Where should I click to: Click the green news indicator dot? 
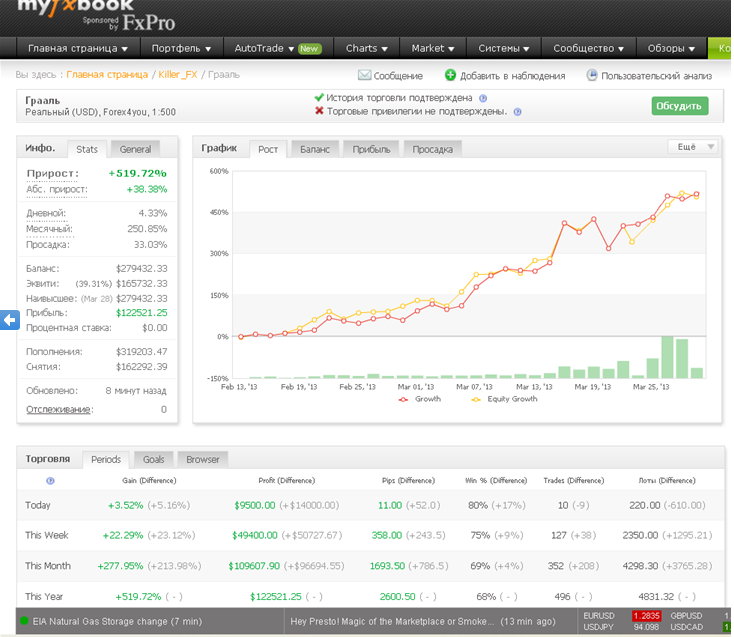tap(24, 621)
